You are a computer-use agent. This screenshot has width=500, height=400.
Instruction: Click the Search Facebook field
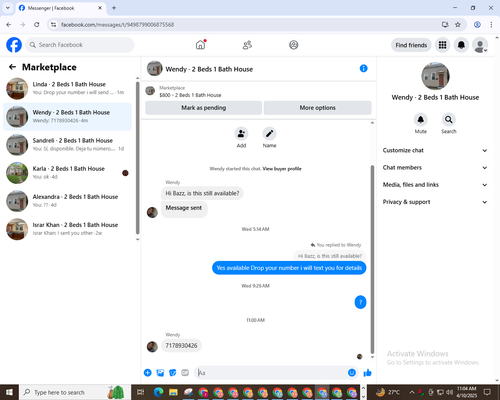pos(80,45)
